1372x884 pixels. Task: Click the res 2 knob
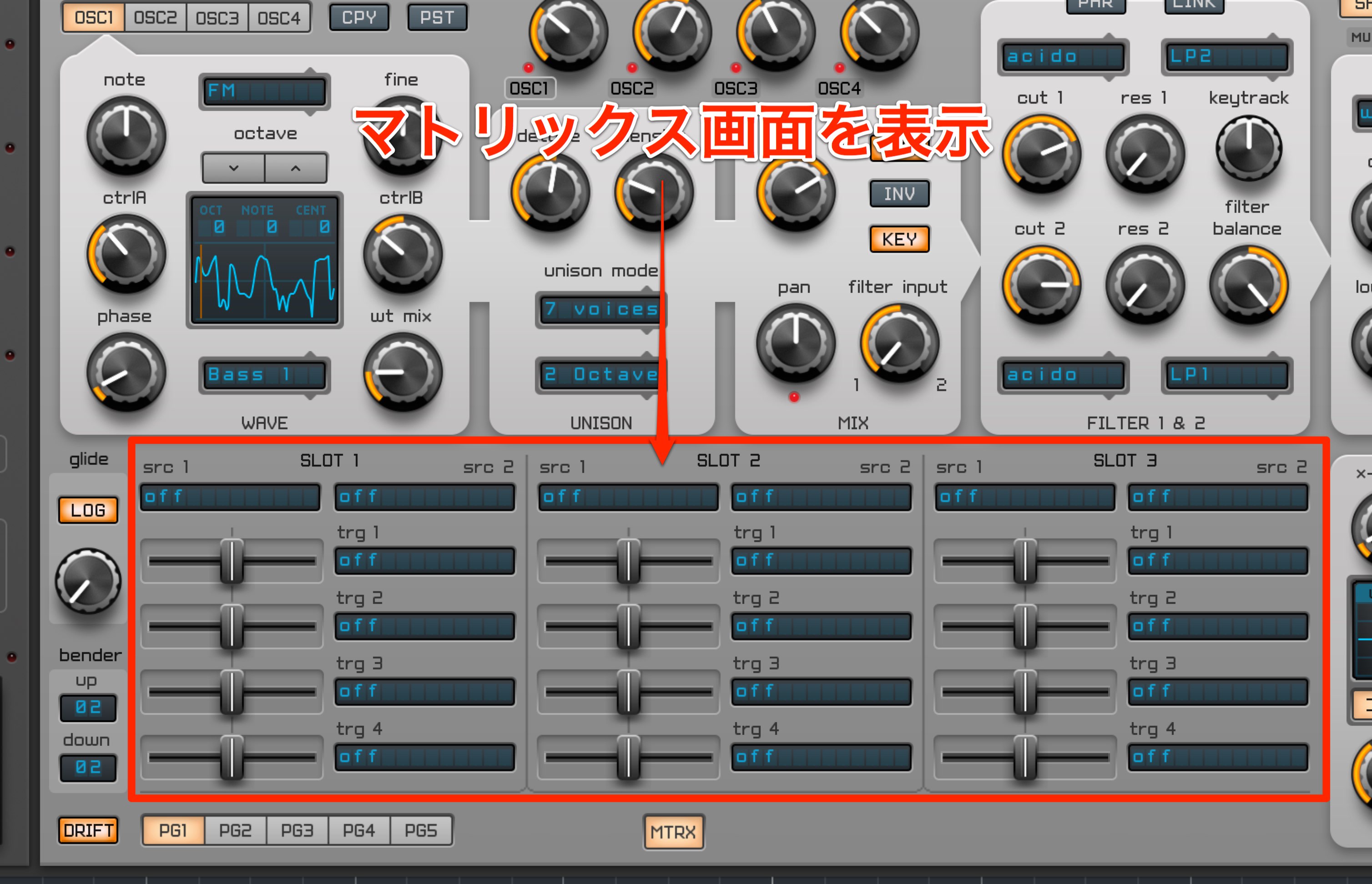click(x=1145, y=285)
